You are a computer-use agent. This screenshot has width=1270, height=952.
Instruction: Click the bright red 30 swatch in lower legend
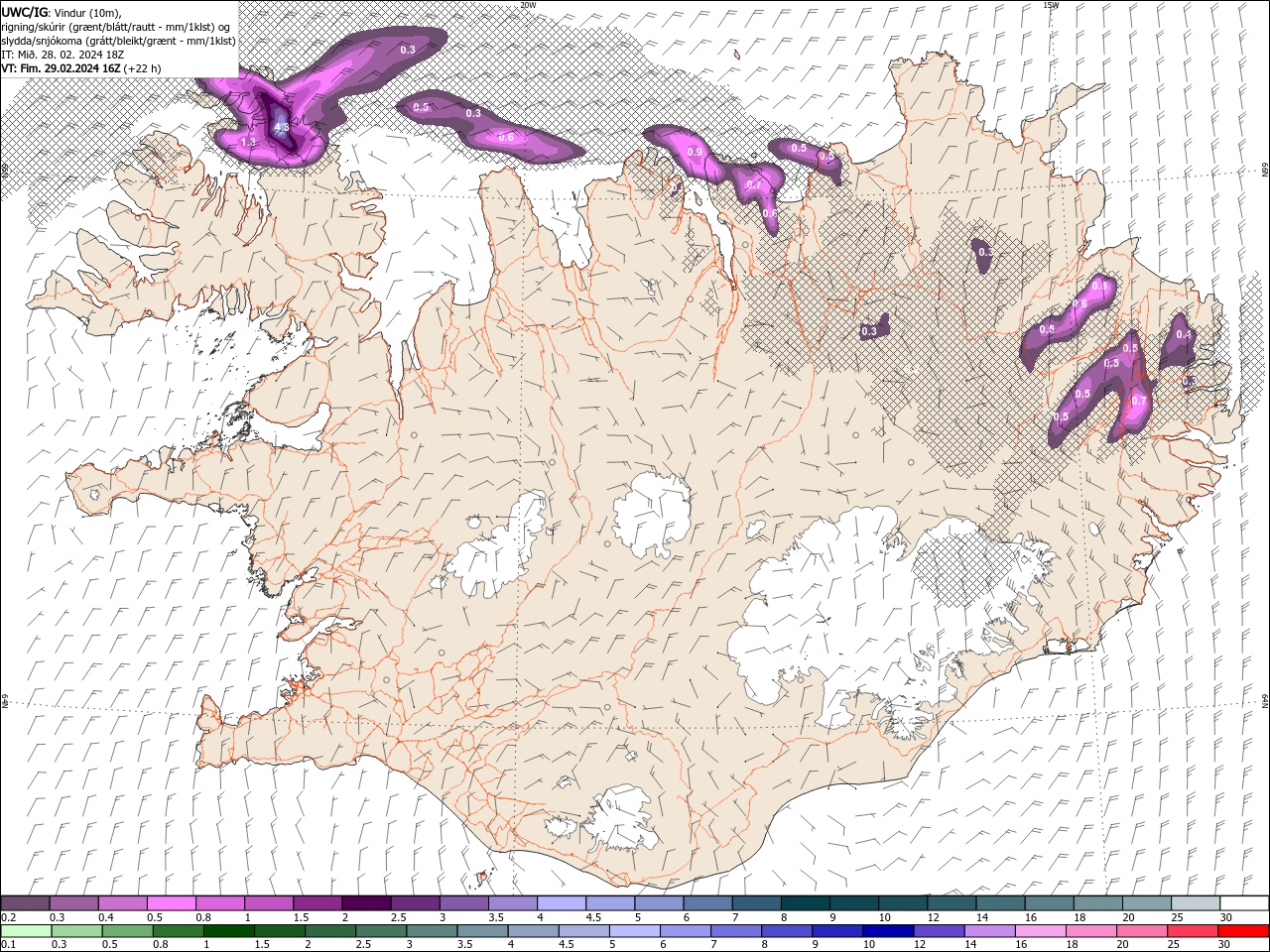tap(1243, 931)
